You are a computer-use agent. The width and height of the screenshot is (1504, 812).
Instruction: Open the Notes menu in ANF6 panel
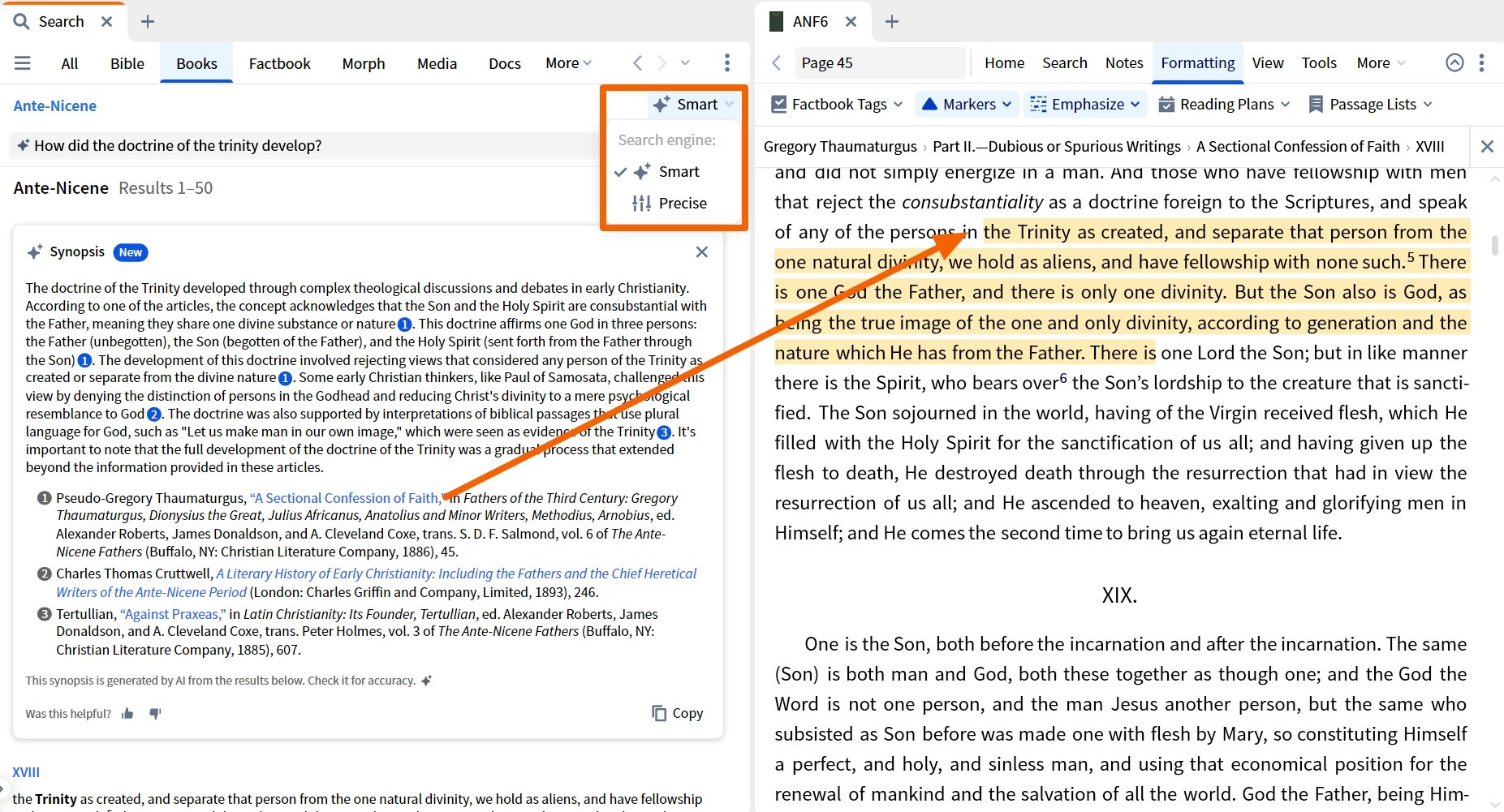pos(1124,63)
